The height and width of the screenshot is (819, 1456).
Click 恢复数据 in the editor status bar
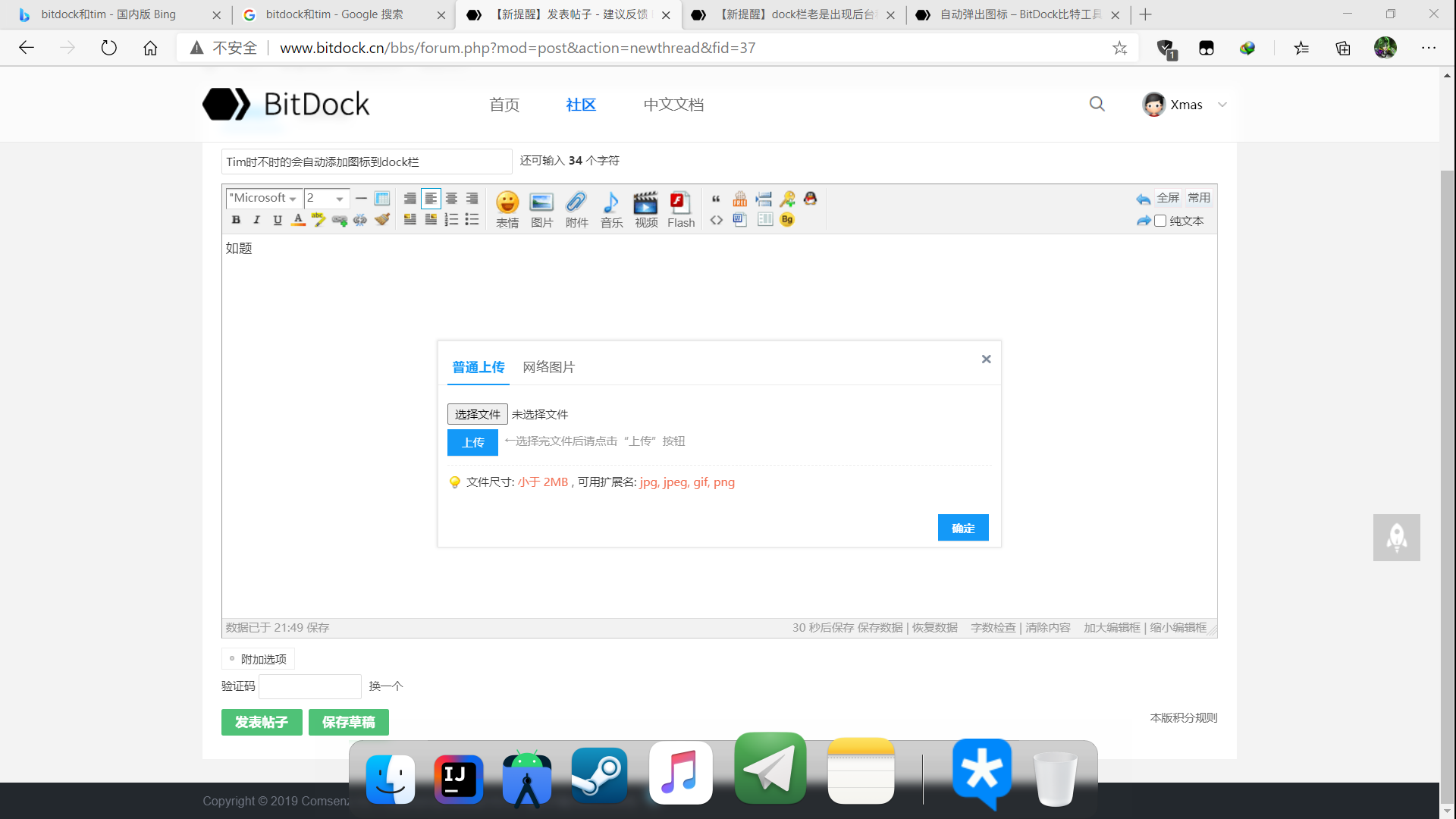coord(935,628)
